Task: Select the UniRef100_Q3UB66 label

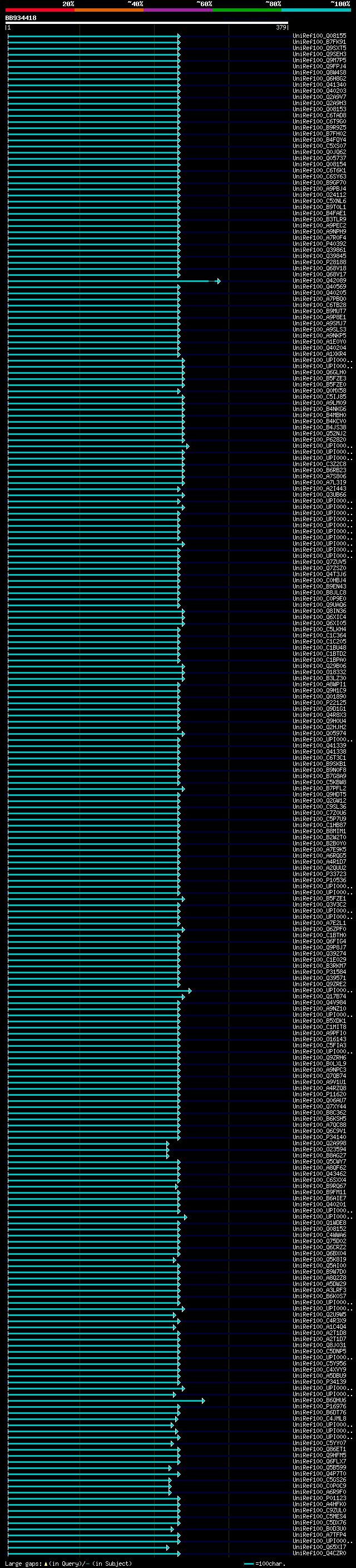Action: click(x=319, y=494)
